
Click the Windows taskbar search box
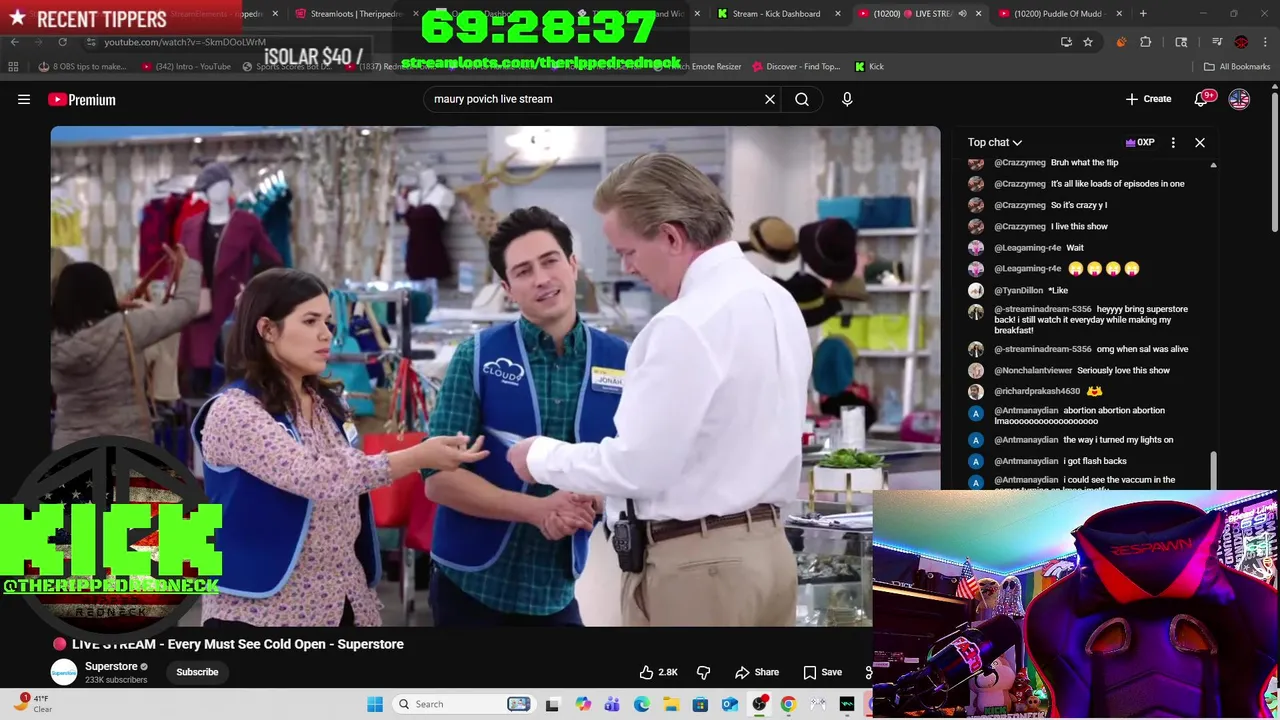(x=462, y=704)
